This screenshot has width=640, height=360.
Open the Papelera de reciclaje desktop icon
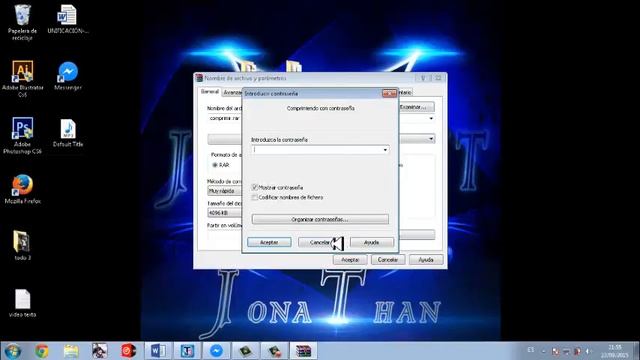click(22, 22)
